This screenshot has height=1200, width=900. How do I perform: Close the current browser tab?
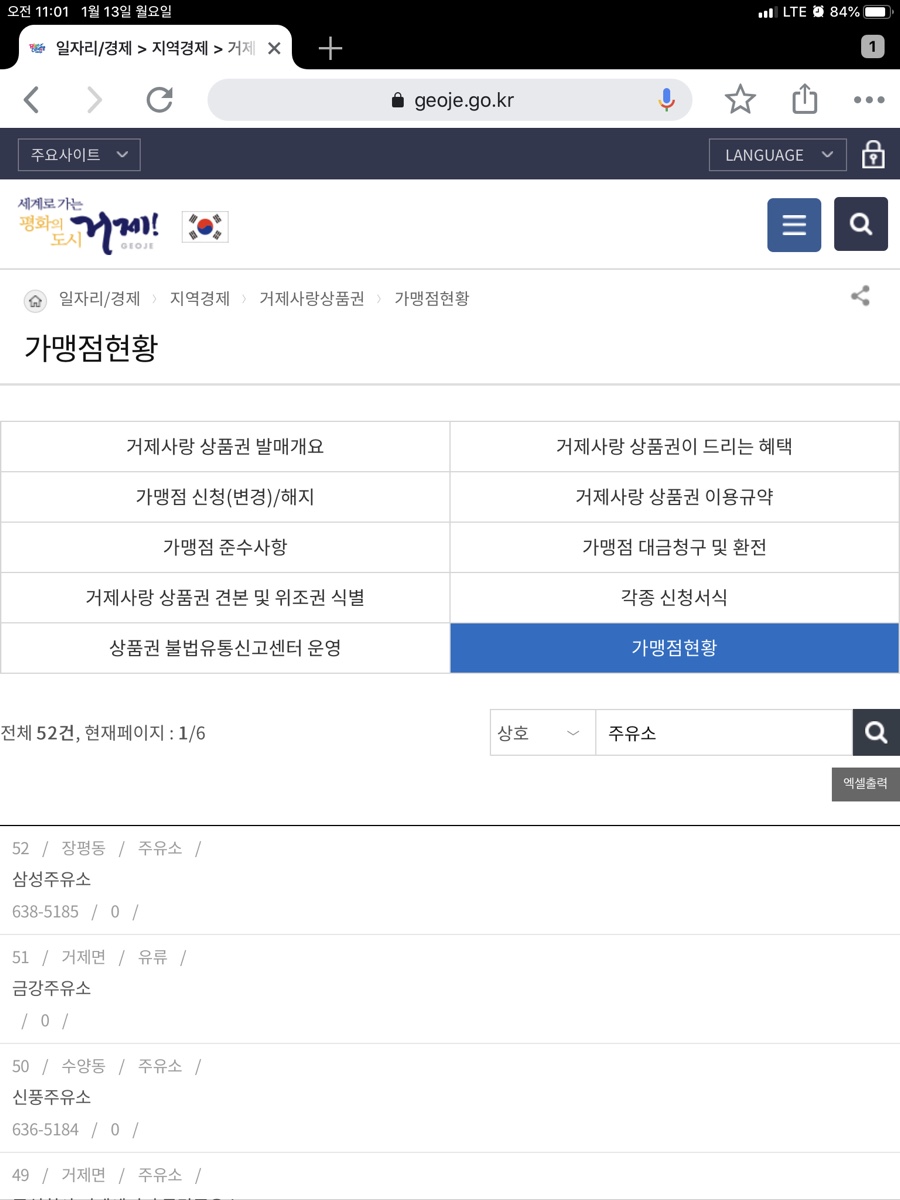(x=274, y=48)
